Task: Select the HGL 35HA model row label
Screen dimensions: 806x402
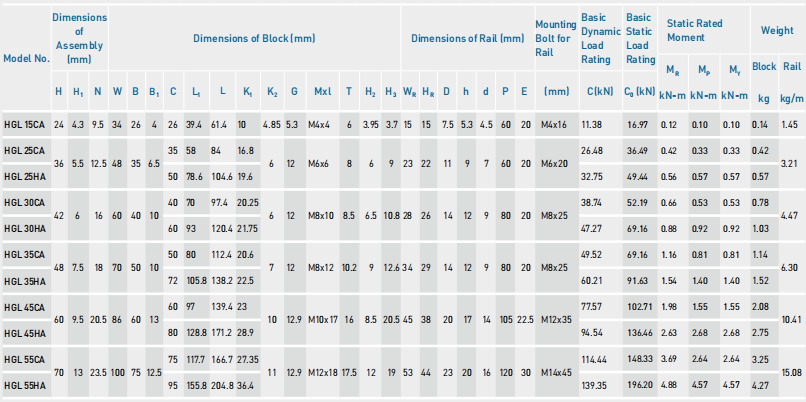Action: (x=25, y=281)
